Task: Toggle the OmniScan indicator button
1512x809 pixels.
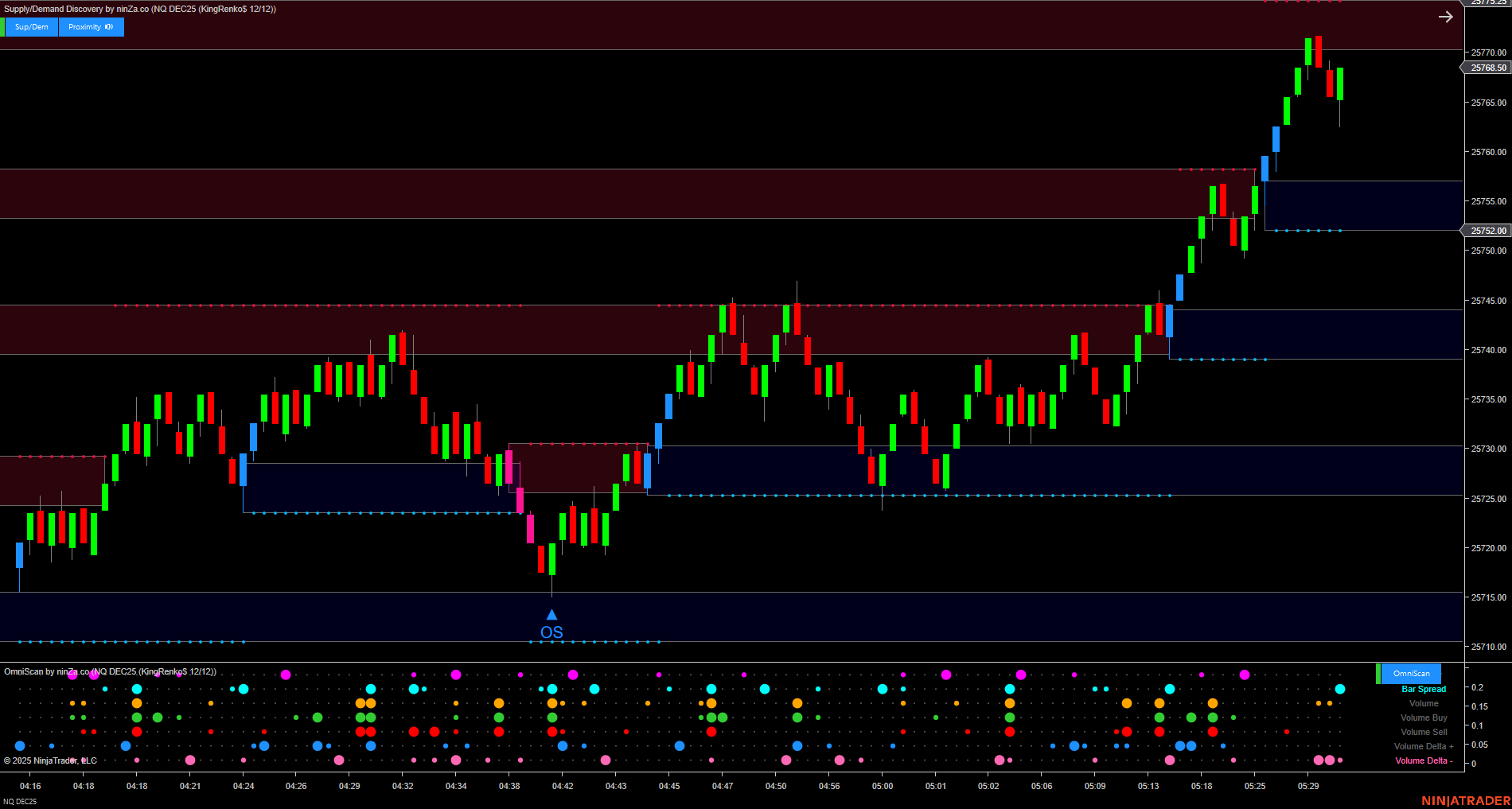Action: (x=1411, y=674)
